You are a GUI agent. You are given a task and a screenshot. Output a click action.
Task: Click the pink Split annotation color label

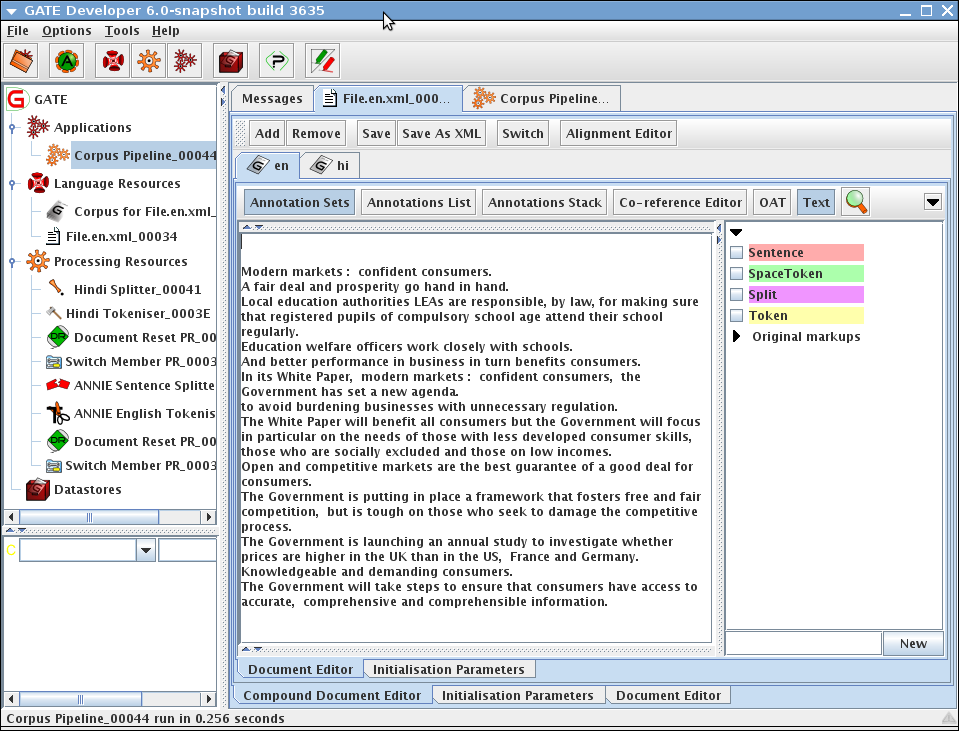(805, 295)
